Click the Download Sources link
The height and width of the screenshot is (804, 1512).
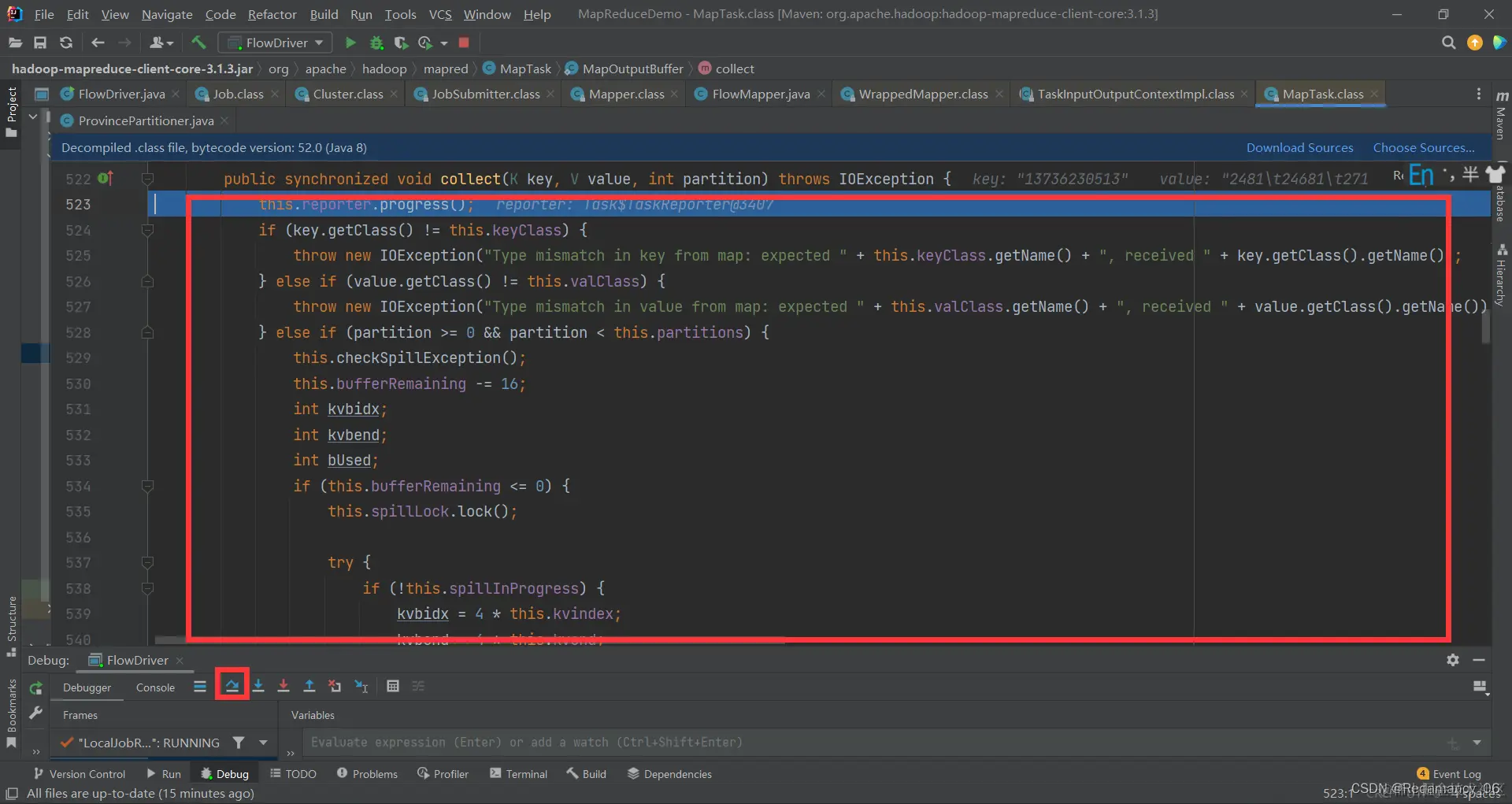[1299, 147]
